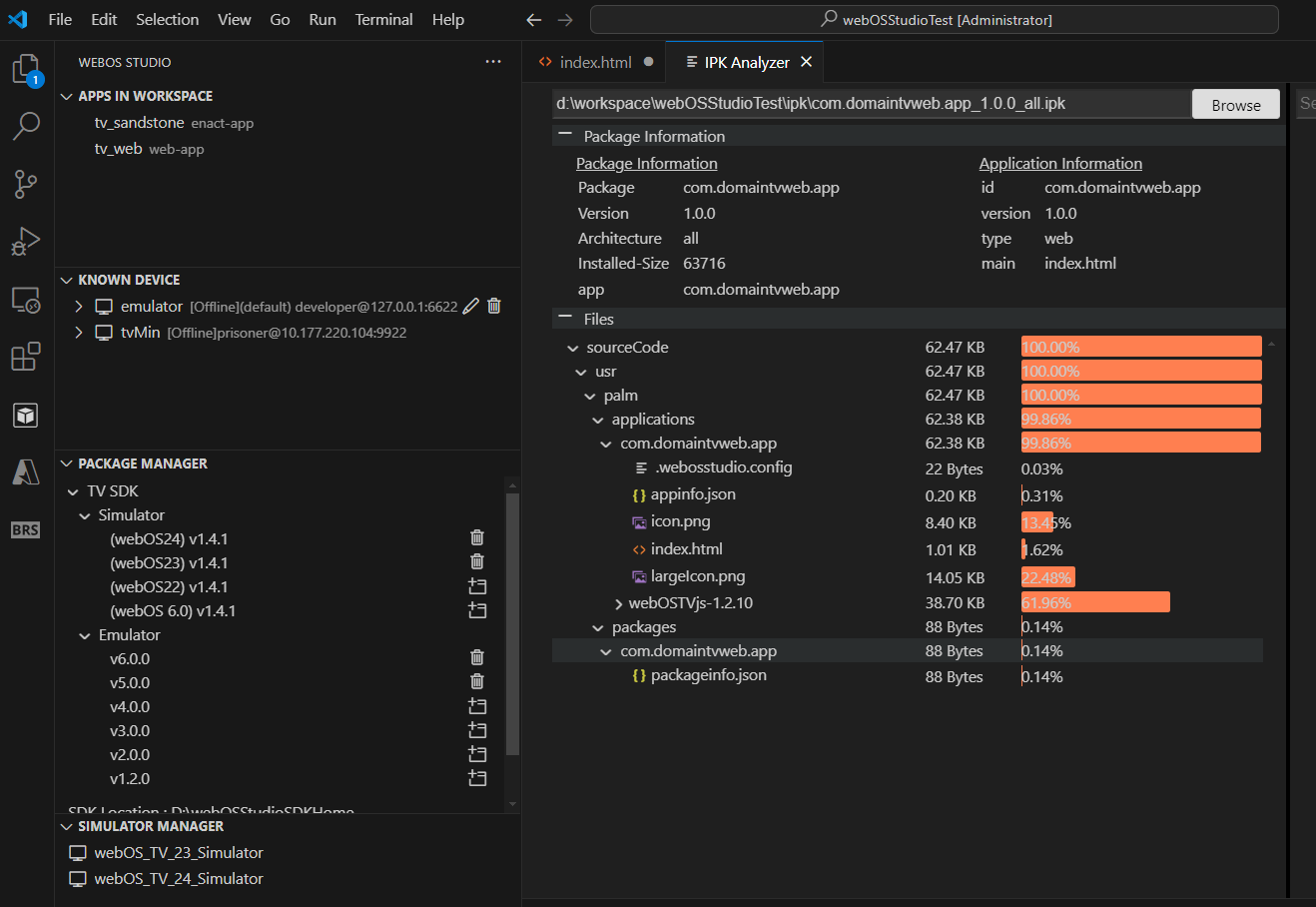Uninstall Emulator v6.0.0 trash icon
The height and width of the screenshot is (907, 1316).
[477, 658]
